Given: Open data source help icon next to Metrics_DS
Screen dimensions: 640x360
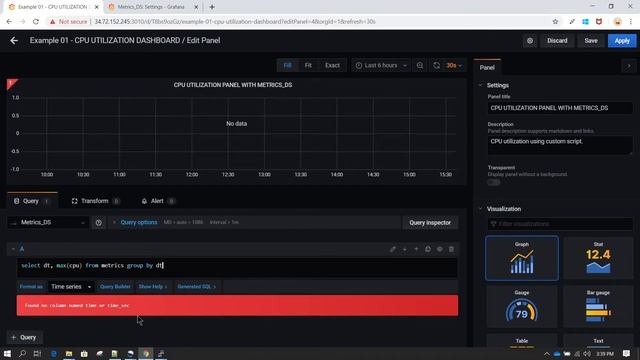Looking at the screenshot, I should (98, 222).
